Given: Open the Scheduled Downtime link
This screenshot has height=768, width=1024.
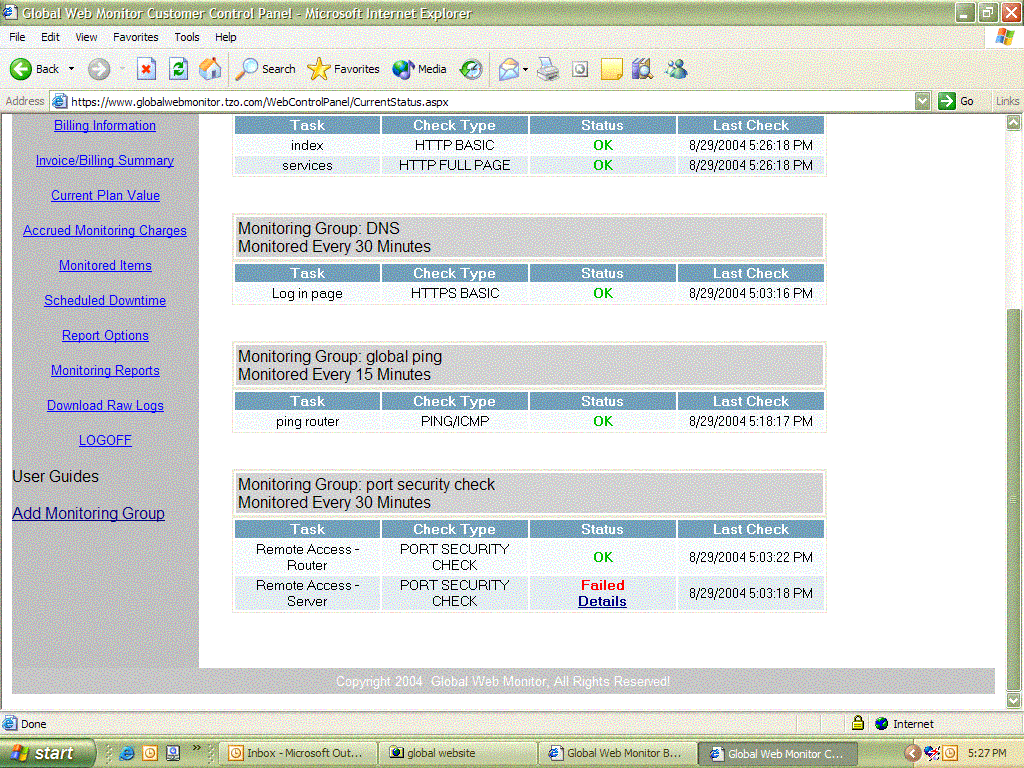Looking at the screenshot, I should pyautogui.click(x=105, y=300).
